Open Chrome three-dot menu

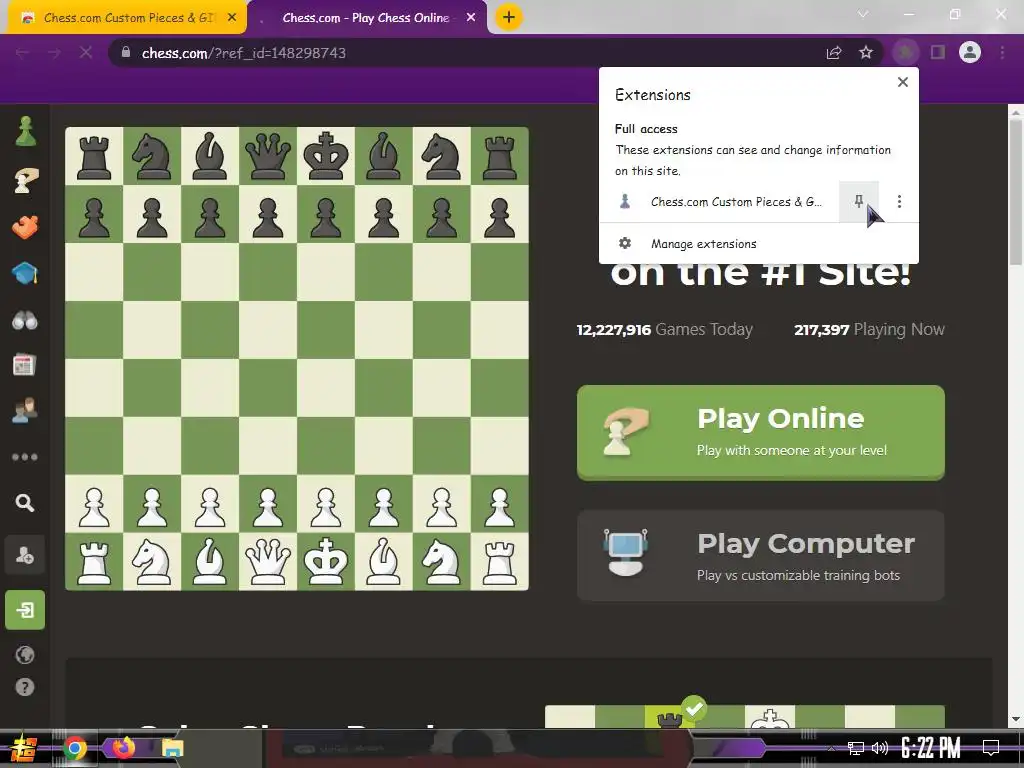click(x=1002, y=53)
